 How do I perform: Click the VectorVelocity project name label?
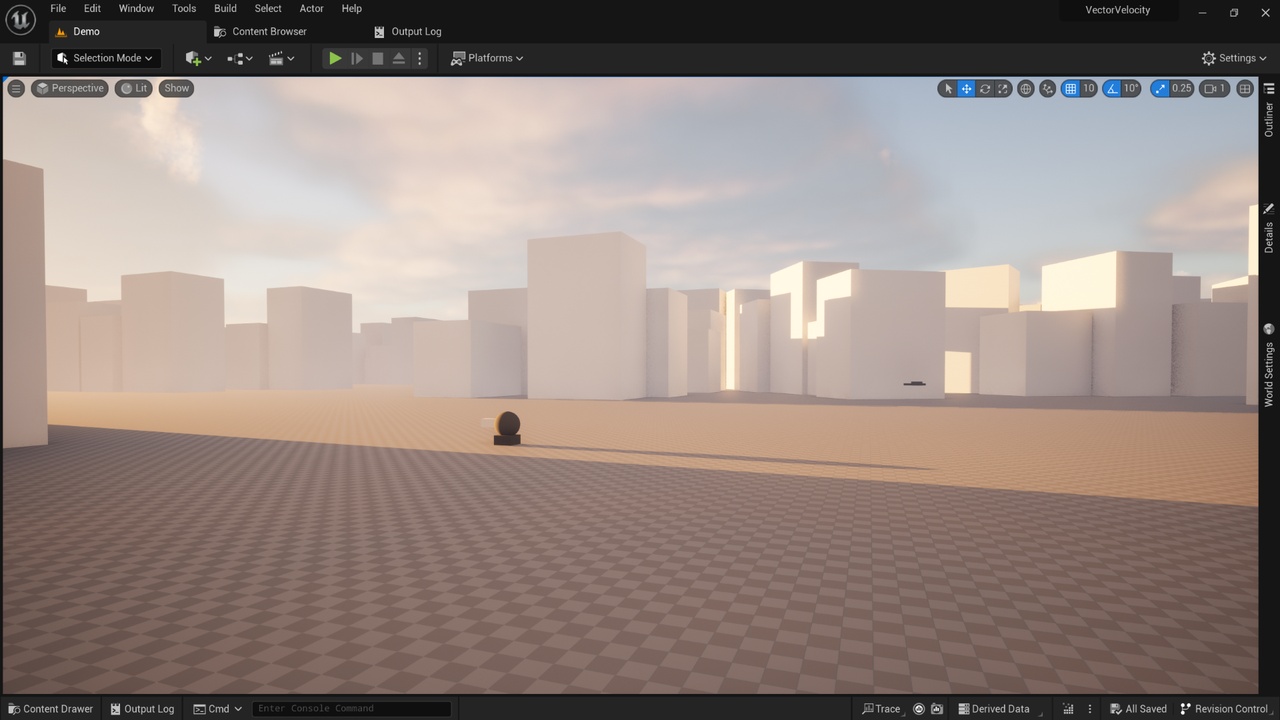(1118, 10)
